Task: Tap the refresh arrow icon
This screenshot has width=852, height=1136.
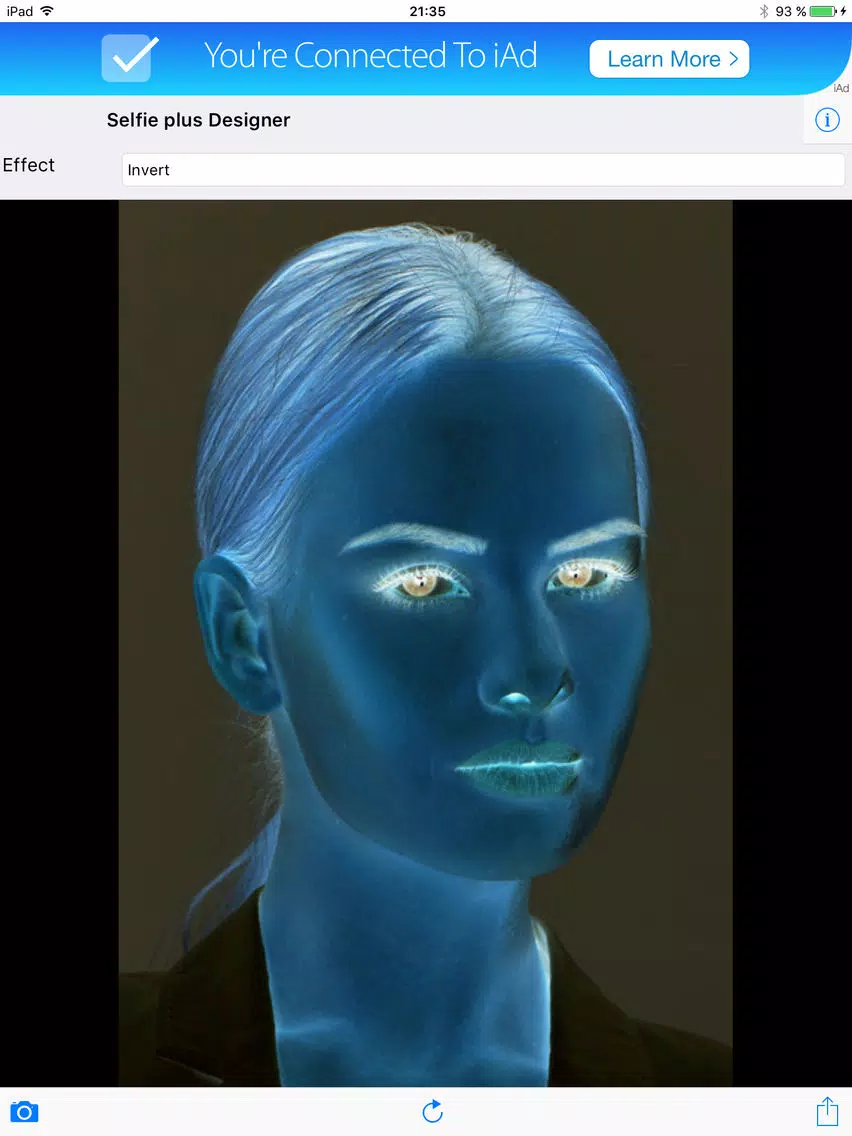Action: point(433,1111)
